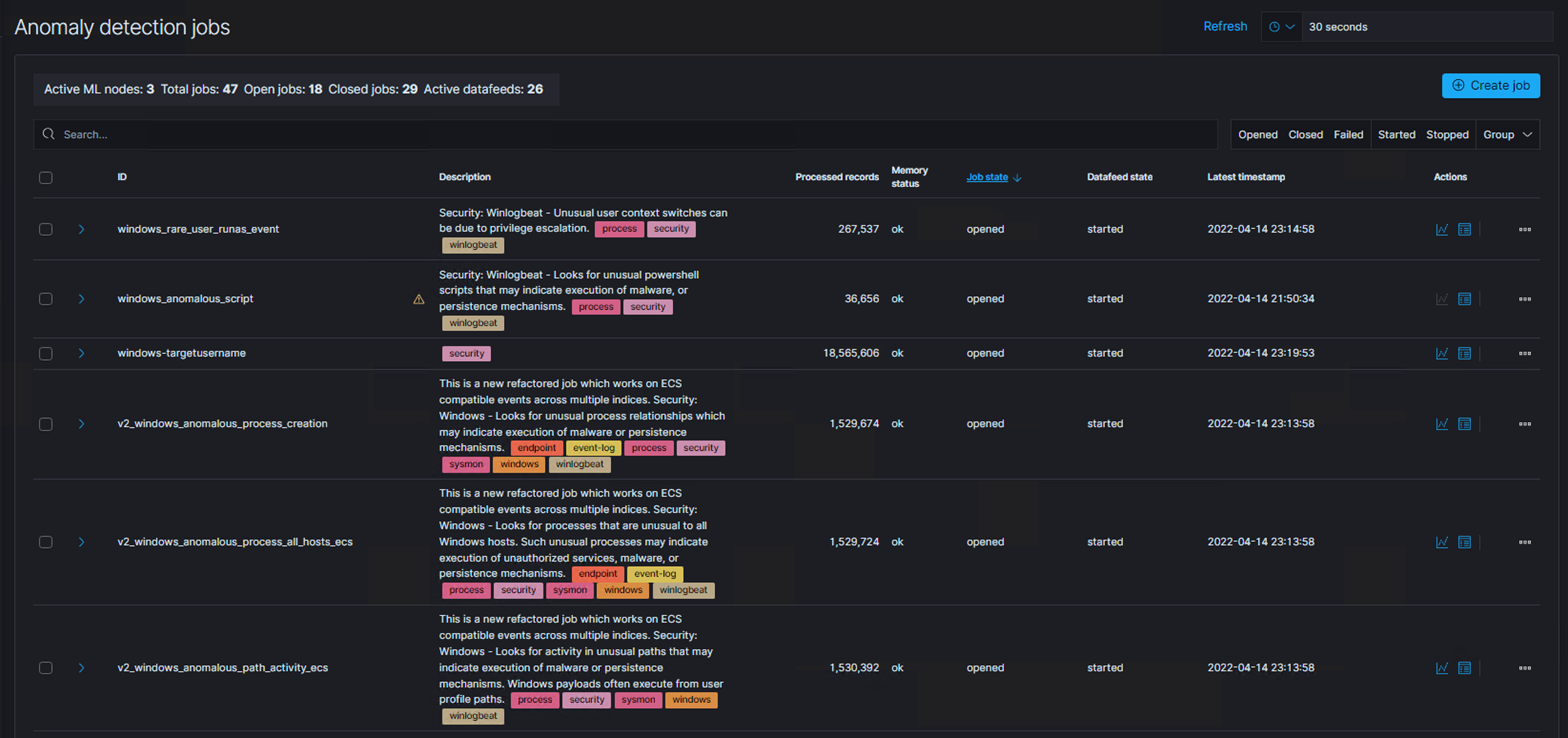Open the Group filter dropdown
The image size is (1568, 738).
click(1508, 134)
